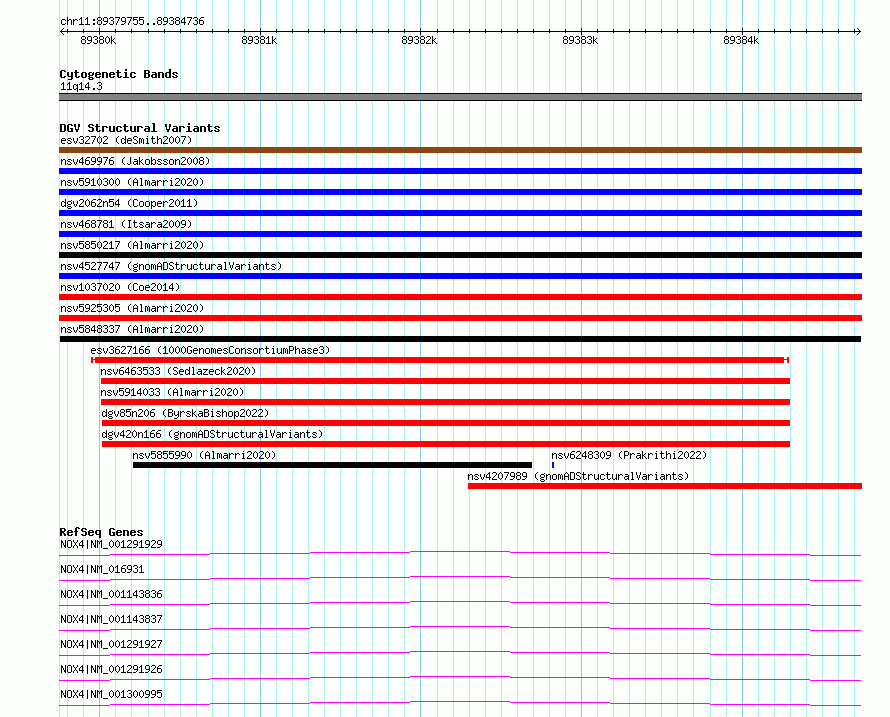This screenshot has width=890, height=717.
Task: Open nsv1037020 (Coe2014) variant label
Action: 120,287
